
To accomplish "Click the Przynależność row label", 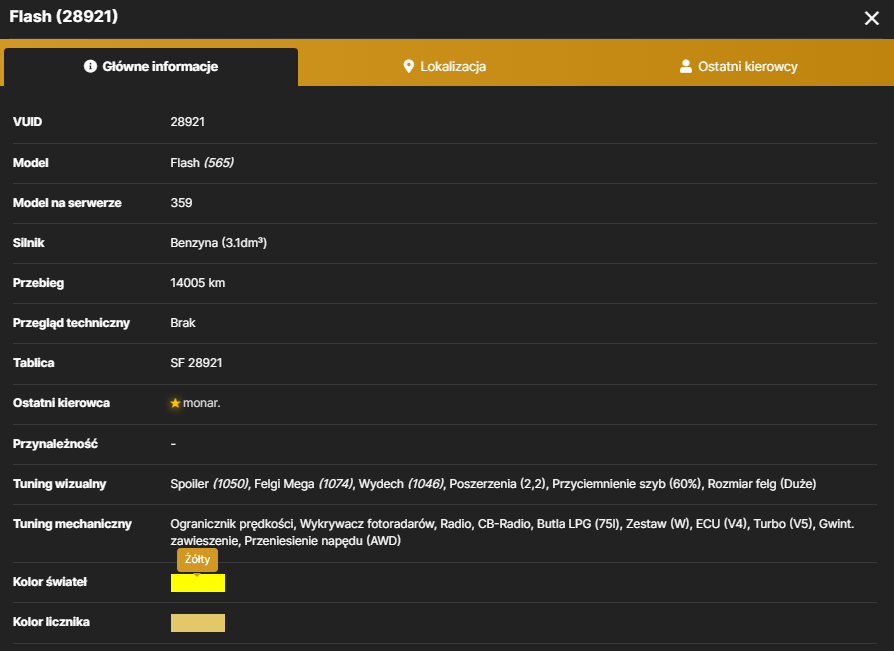I will tap(55, 444).
